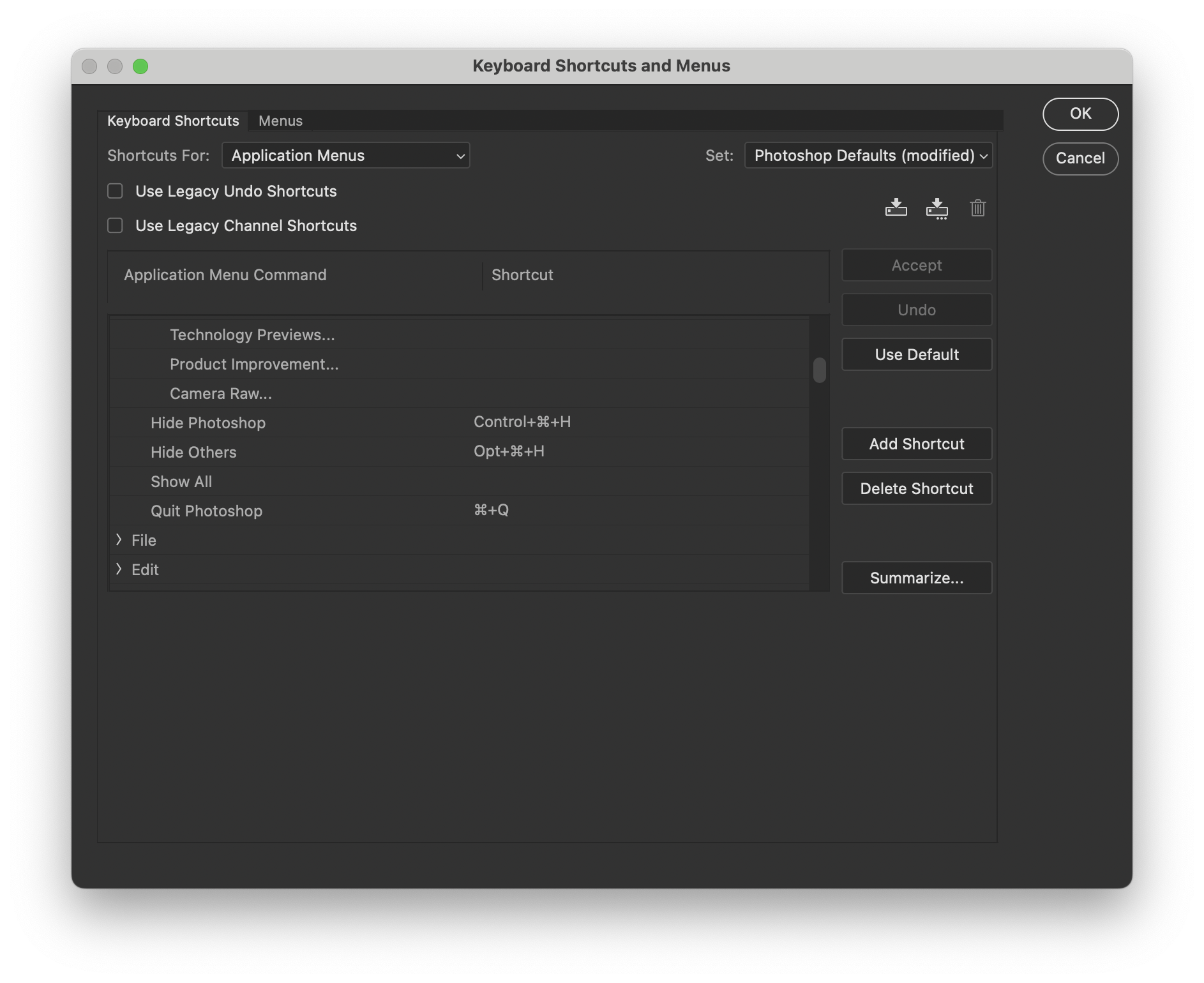1204x983 pixels.
Task: Select the Hide Photoshop command row
Action: 460,423
